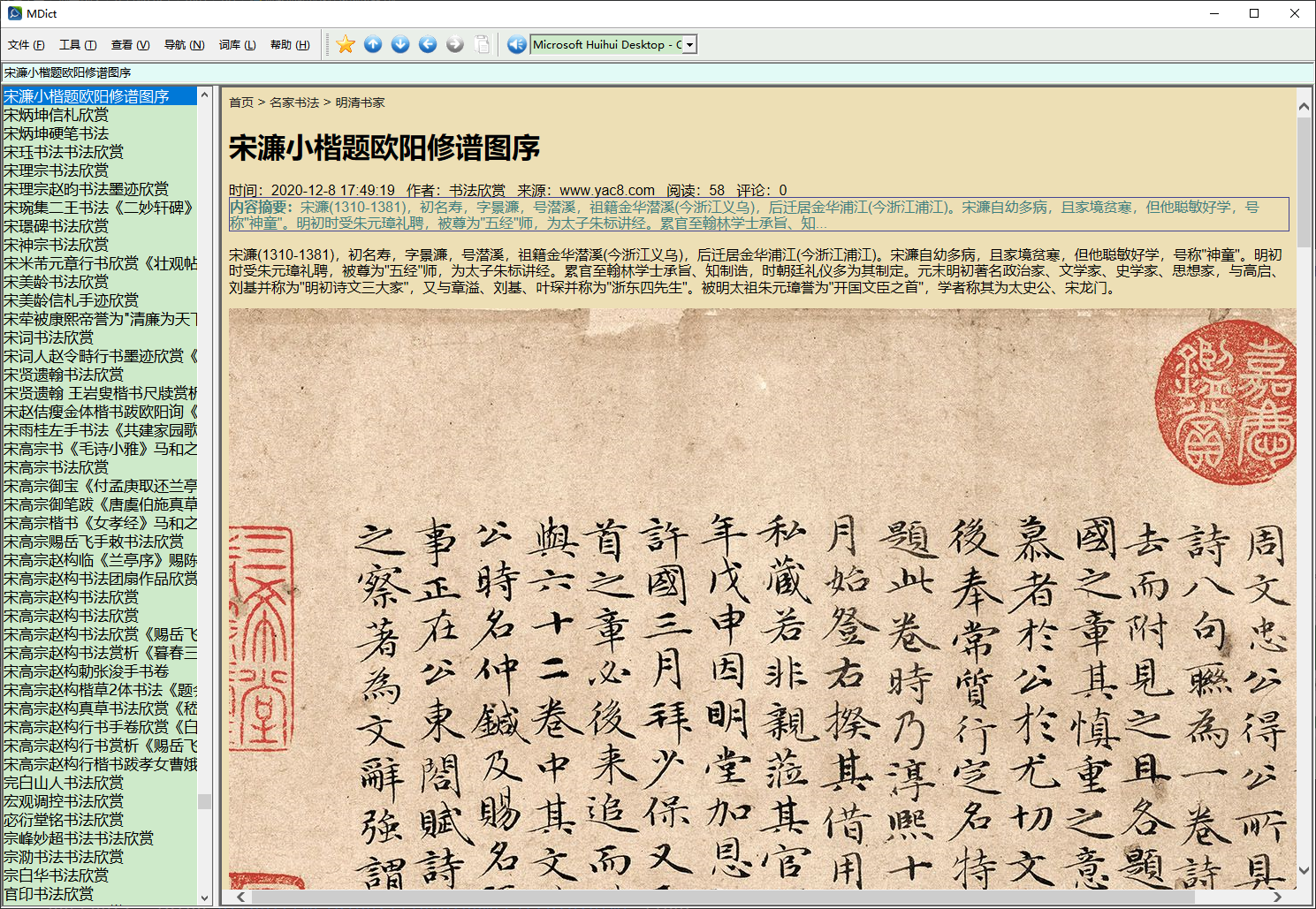Select entry 宋理宗书法欣赏
This screenshot has height=909, width=1316.
(56, 170)
